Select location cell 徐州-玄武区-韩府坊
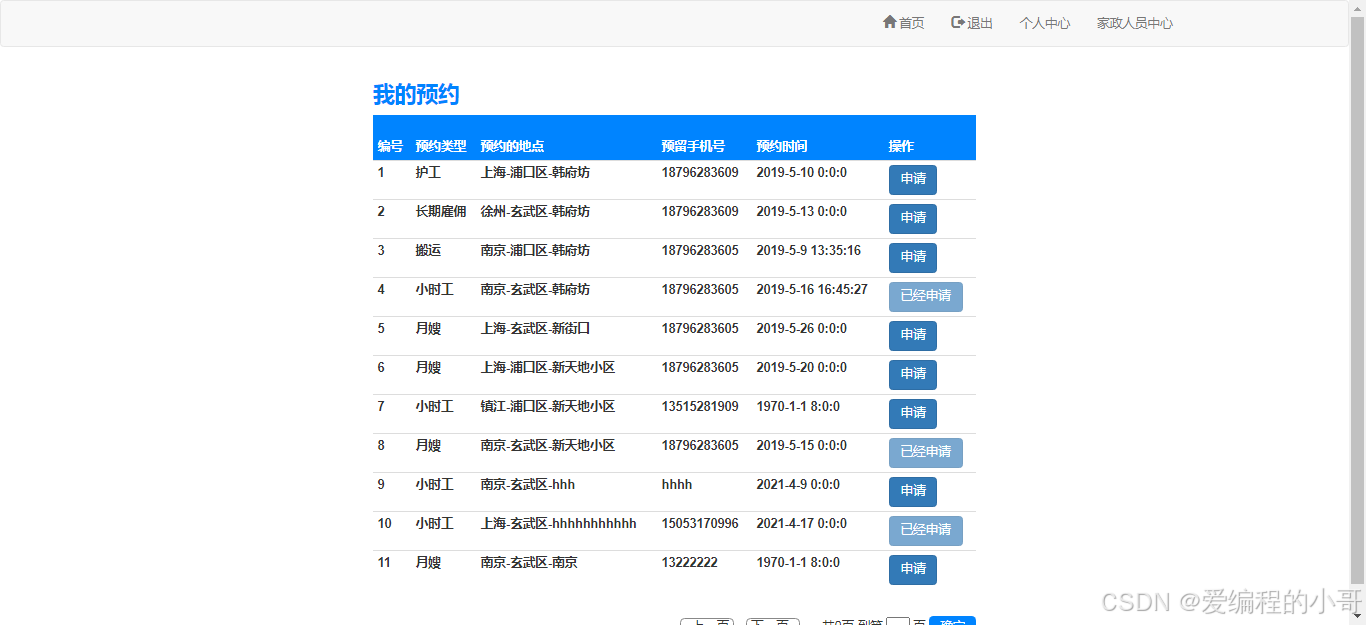Viewport: 1366px width, 625px height. point(535,211)
